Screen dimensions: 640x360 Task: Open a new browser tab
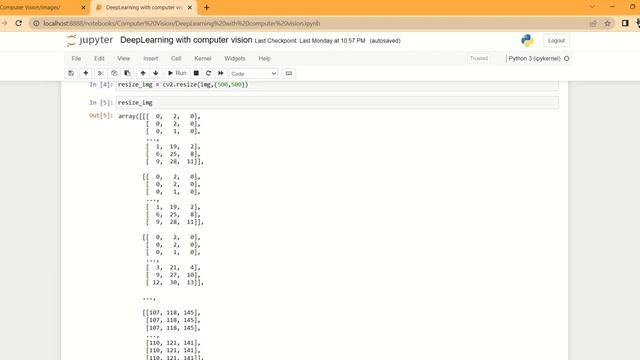(207, 7)
